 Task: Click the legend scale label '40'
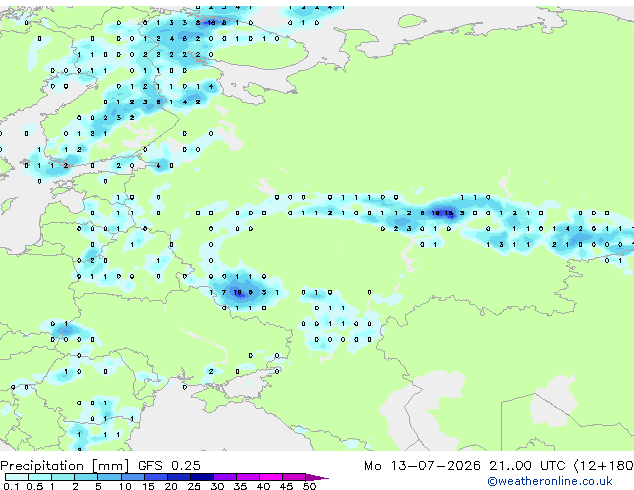point(263,486)
